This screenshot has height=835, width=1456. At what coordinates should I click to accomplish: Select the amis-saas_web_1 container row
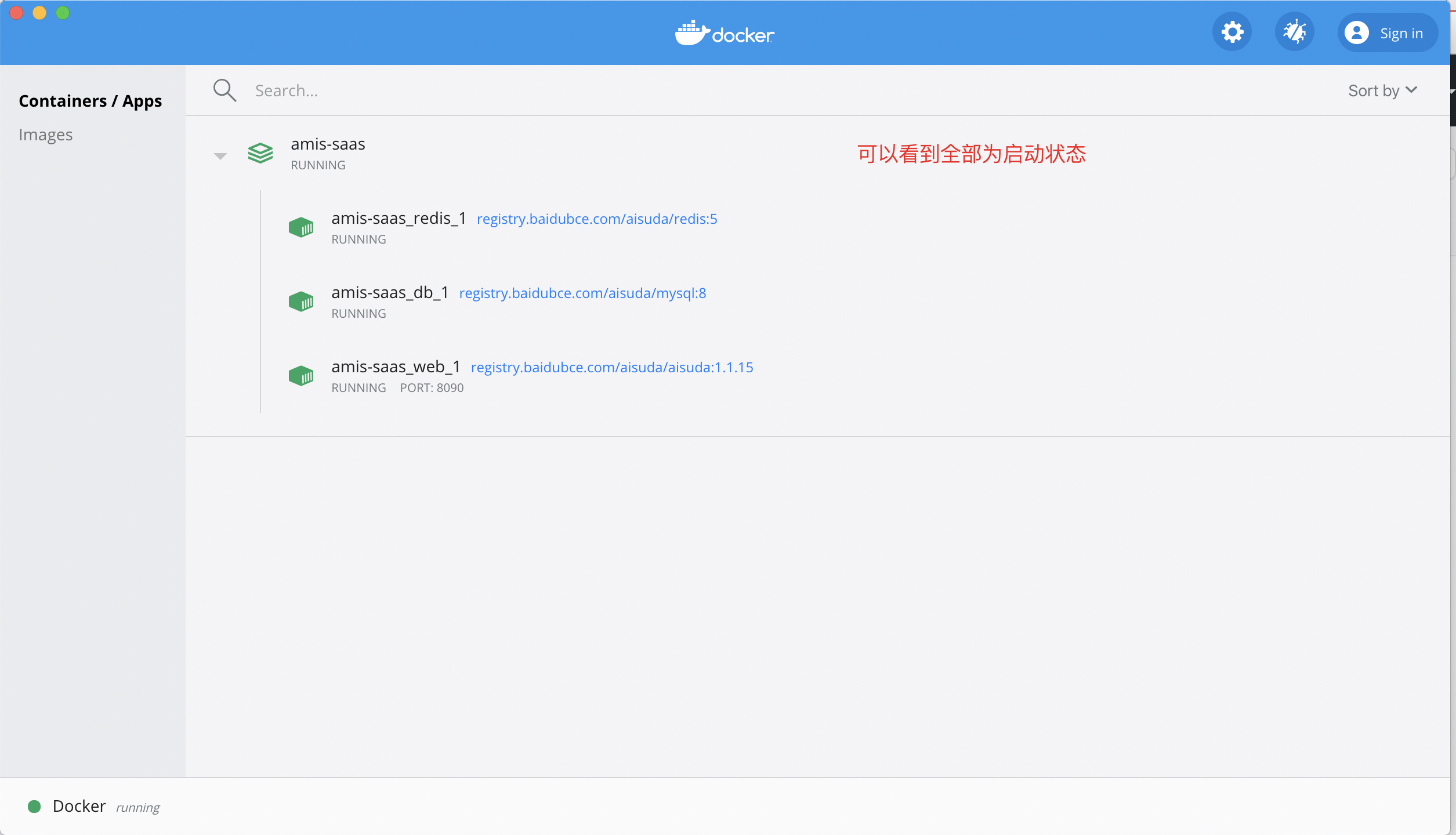click(870, 377)
